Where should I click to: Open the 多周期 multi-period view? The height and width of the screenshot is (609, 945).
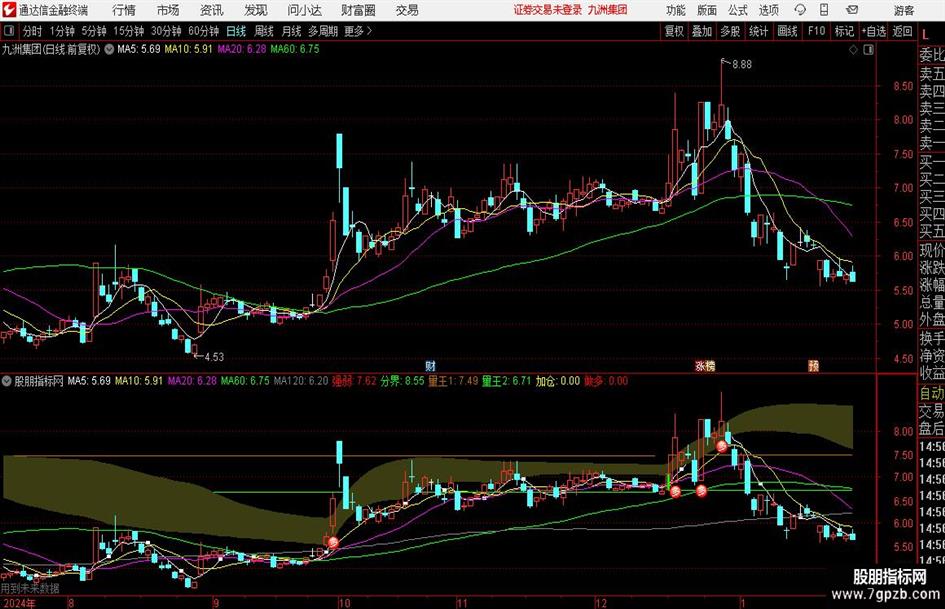323,31
